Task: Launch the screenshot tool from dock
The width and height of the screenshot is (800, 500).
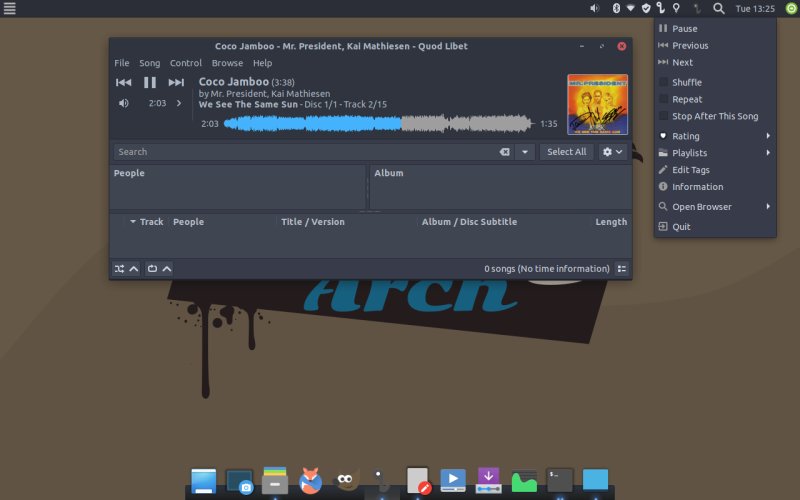Action: point(239,481)
